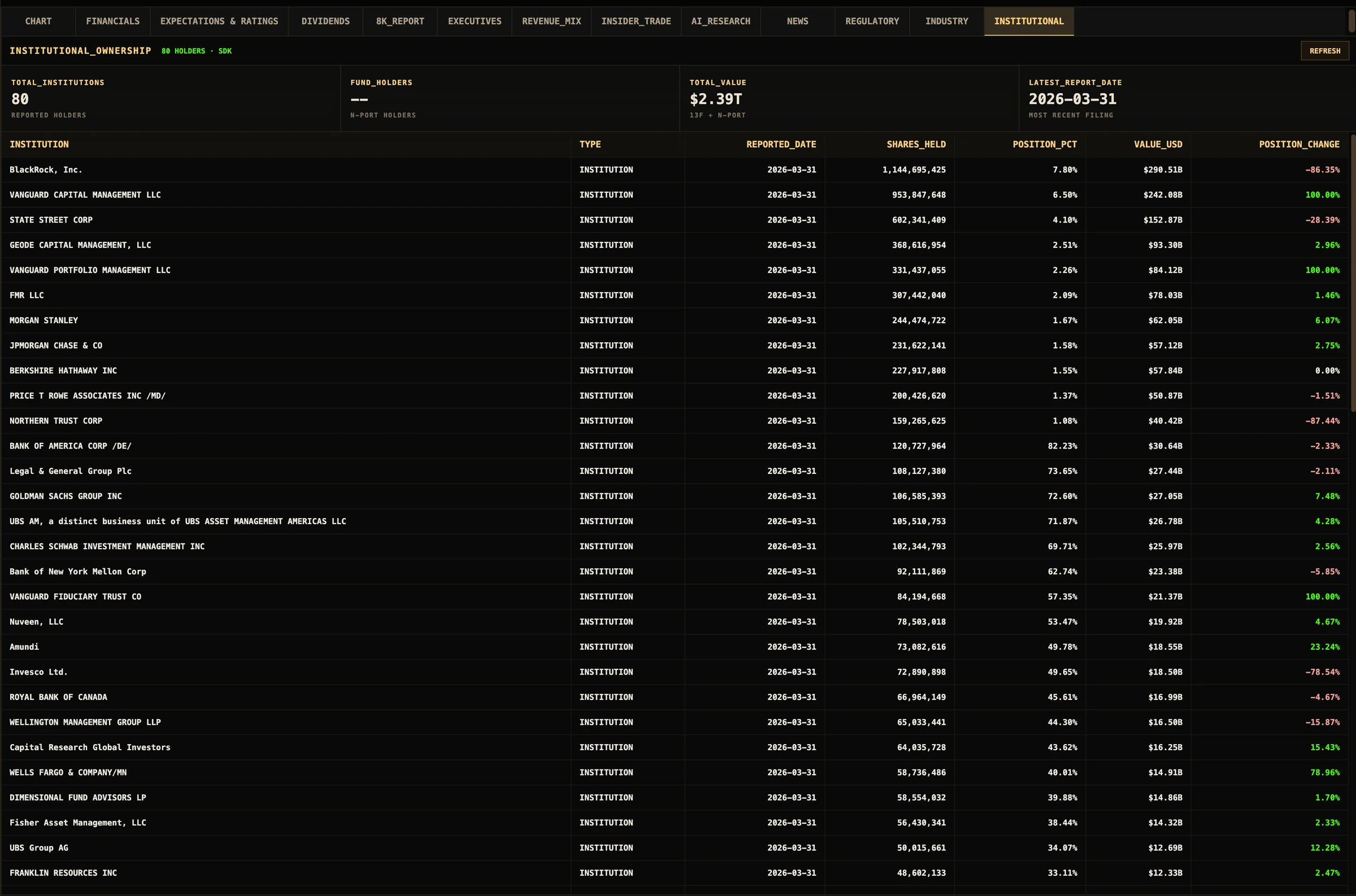Select GEODE CAPITAL MANAGEMENT, LLC row
The width and height of the screenshot is (1356, 896).
675,245
